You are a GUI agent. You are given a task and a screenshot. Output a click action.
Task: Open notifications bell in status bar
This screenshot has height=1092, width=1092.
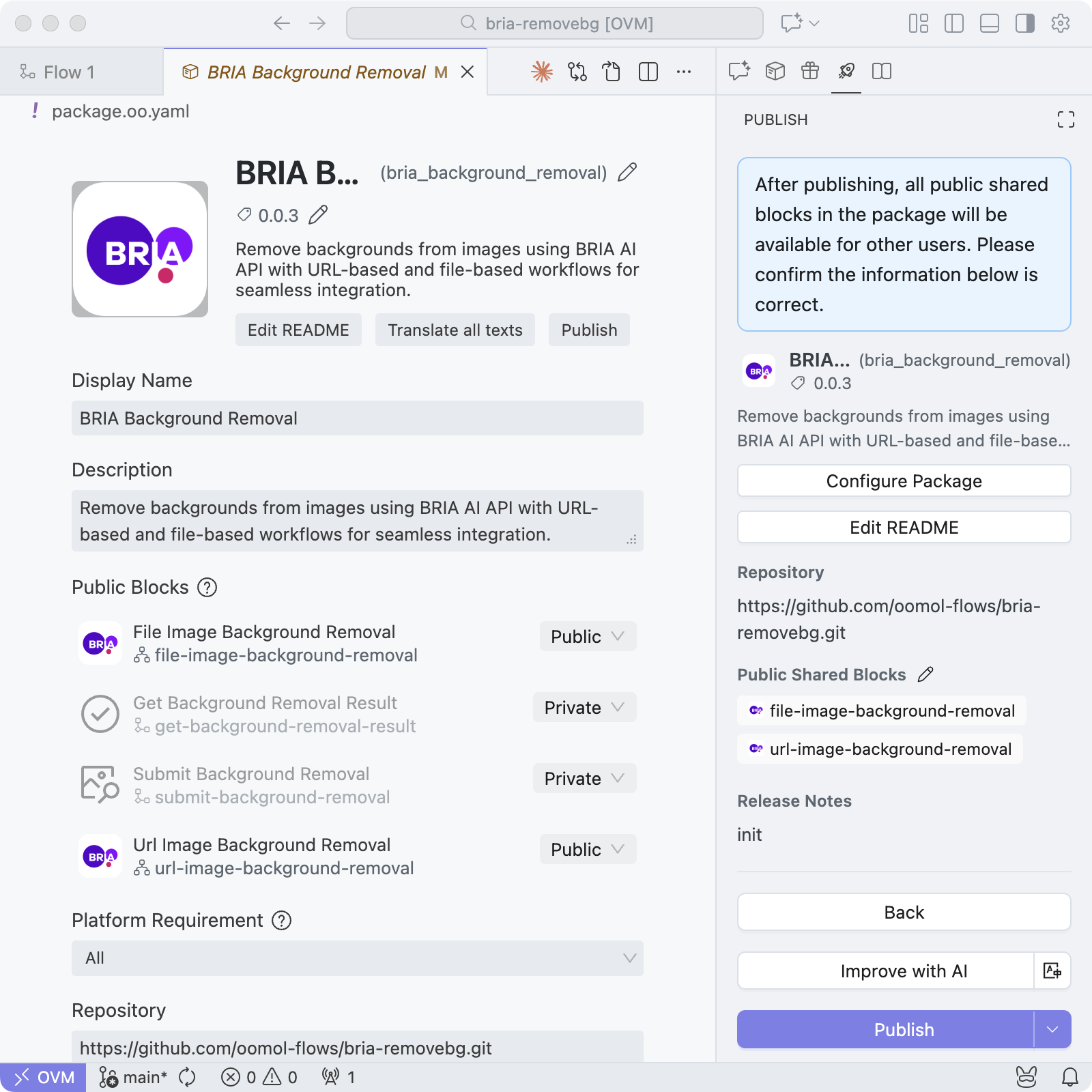tap(1069, 1077)
